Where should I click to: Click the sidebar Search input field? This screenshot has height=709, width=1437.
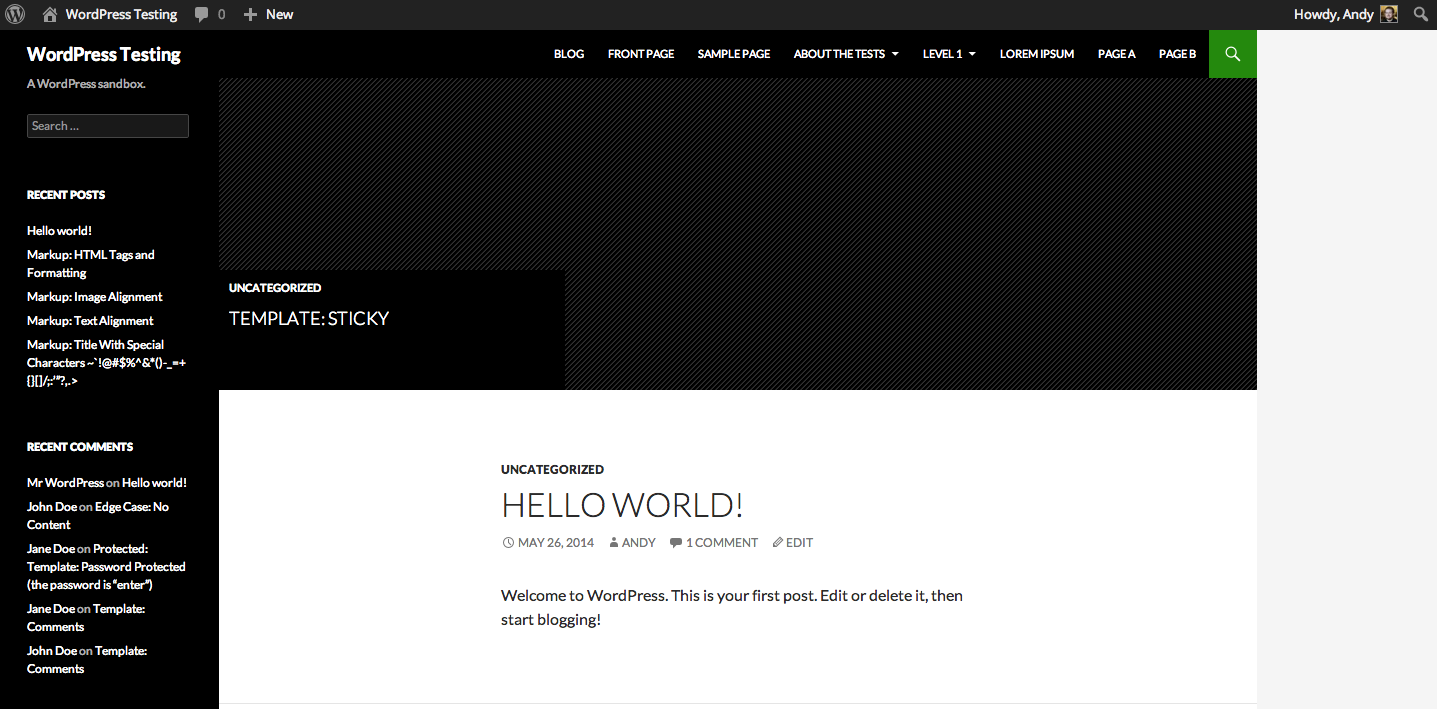[107, 126]
